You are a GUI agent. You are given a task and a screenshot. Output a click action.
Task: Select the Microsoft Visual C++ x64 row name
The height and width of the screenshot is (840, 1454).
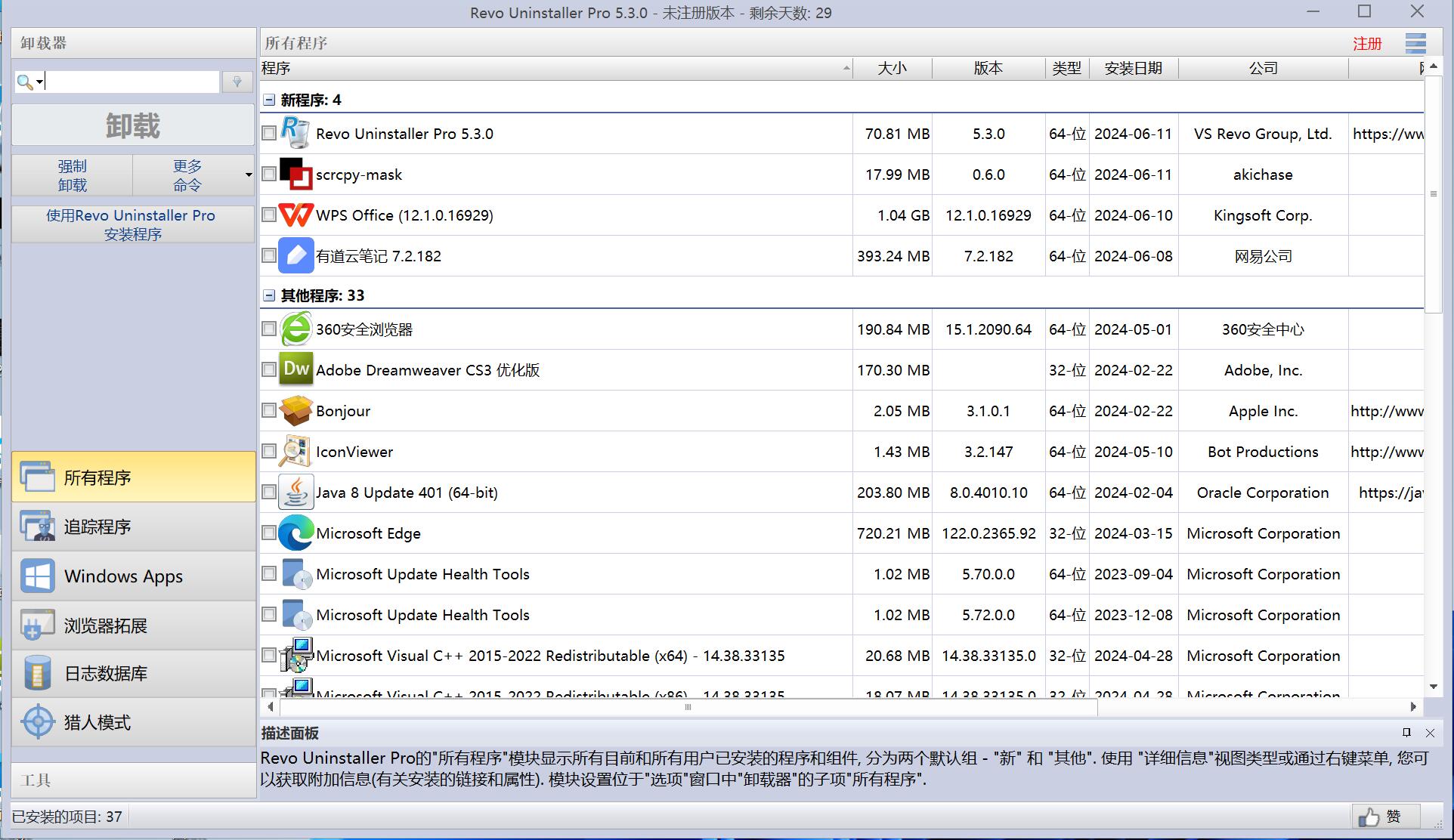click(x=550, y=656)
